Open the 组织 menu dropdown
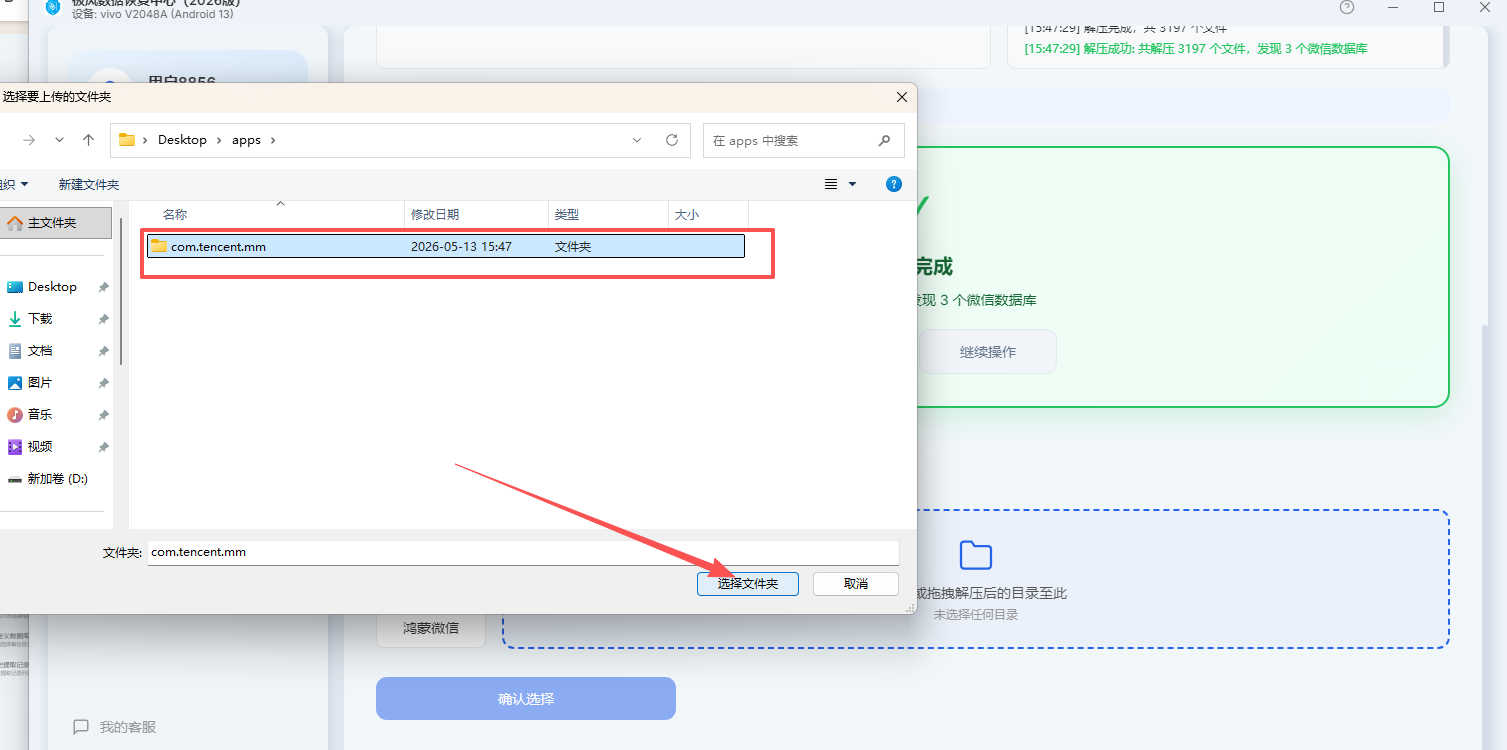The width and height of the screenshot is (1507, 750). tap(14, 184)
